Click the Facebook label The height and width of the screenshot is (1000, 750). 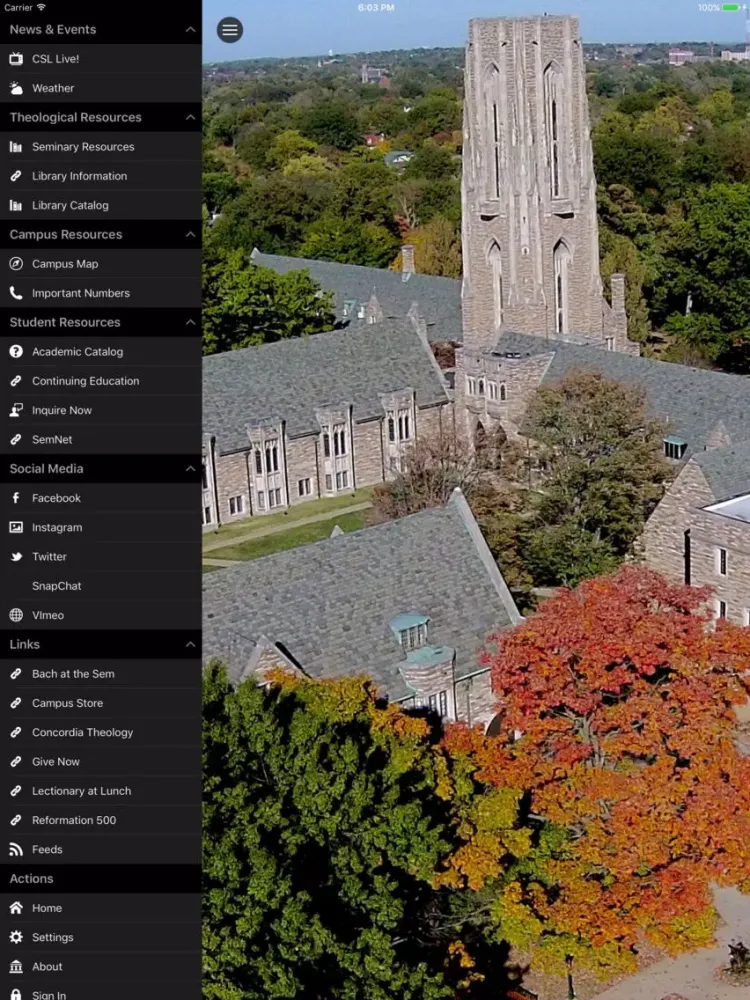[x=56, y=498]
